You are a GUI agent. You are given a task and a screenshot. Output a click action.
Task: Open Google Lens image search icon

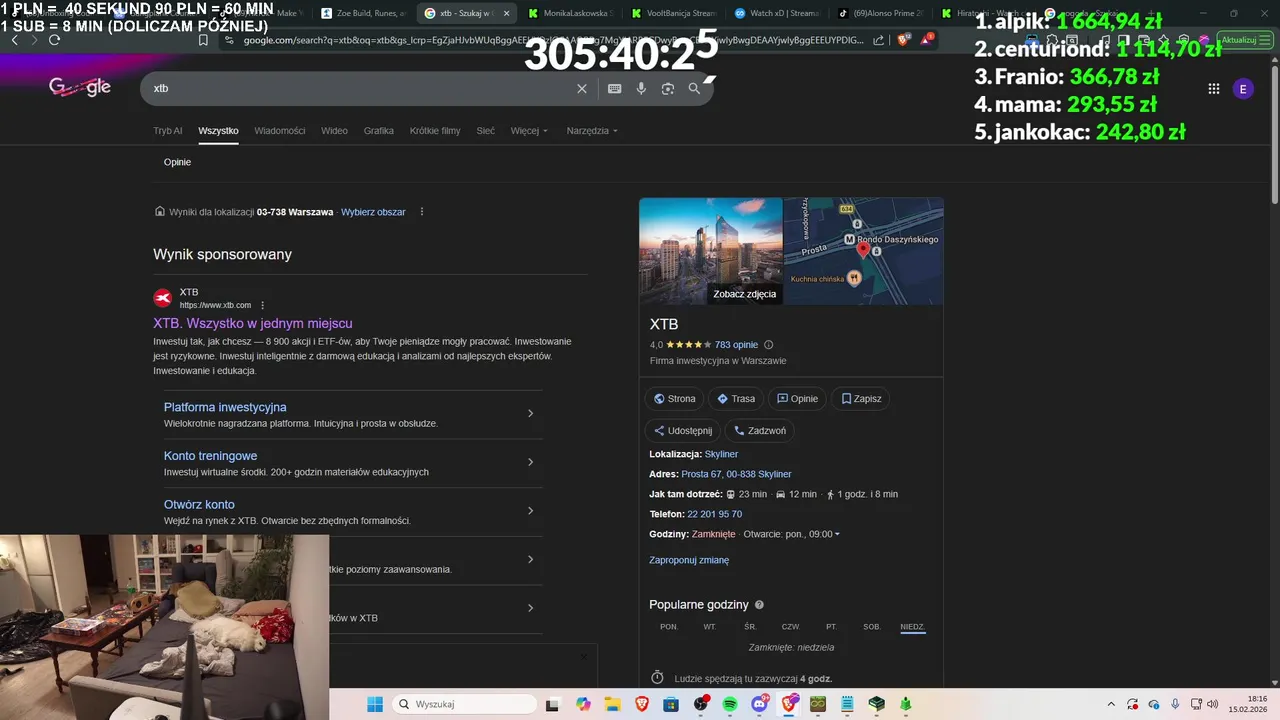(x=668, y=88)
